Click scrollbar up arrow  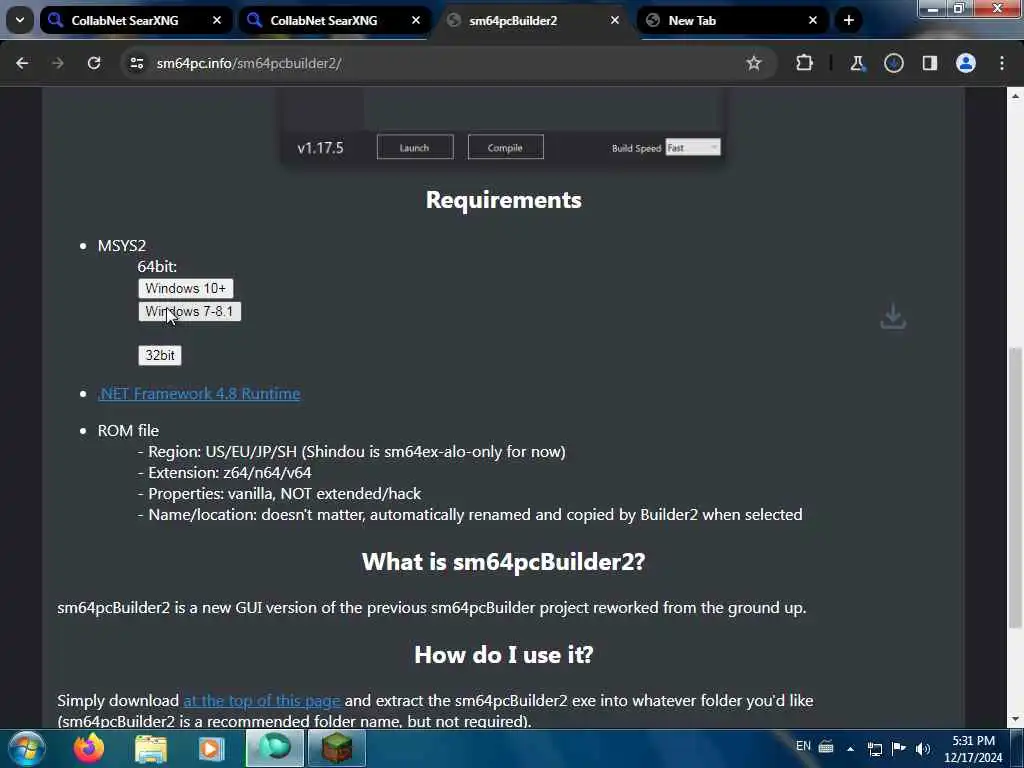1015,96
